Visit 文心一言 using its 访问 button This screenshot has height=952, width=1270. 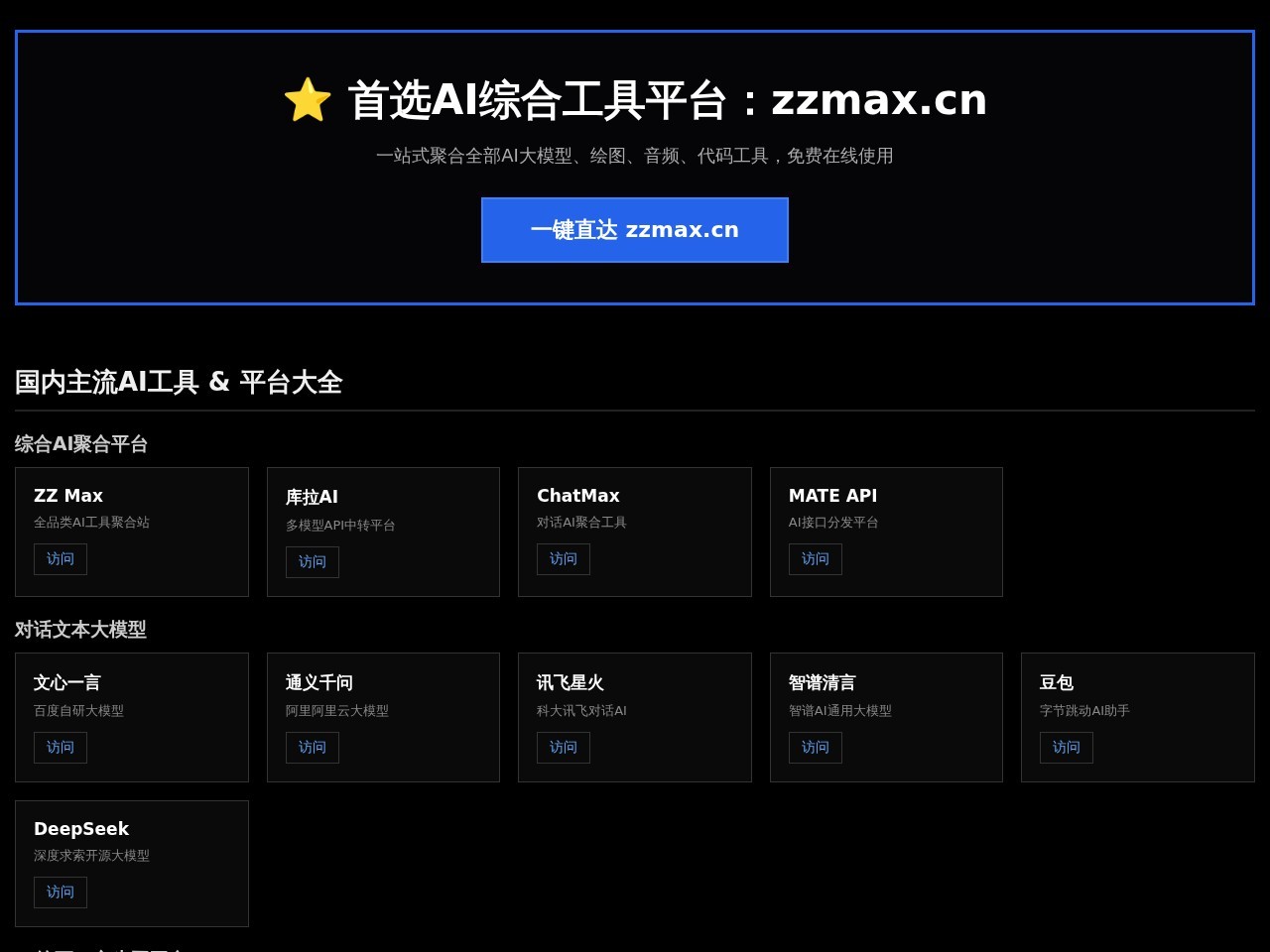click(x=61, y=748)
